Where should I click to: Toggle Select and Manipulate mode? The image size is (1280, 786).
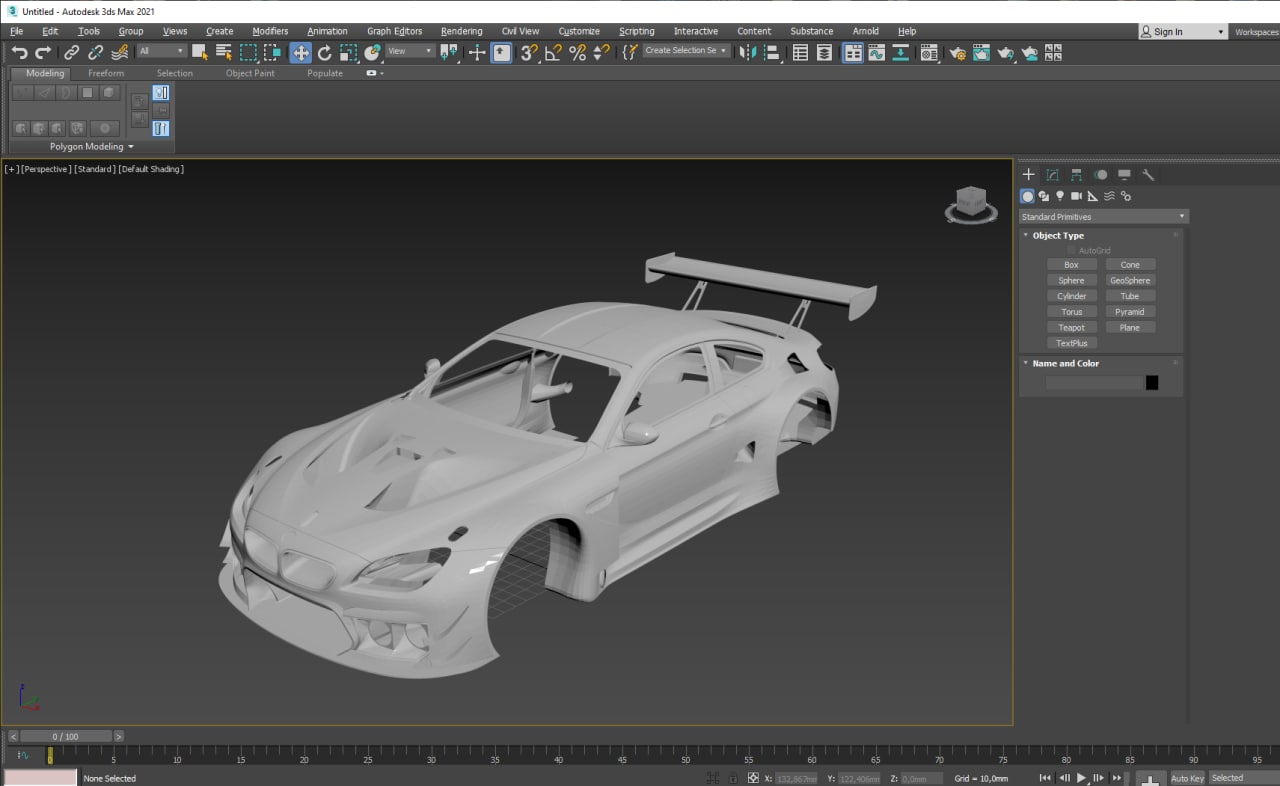pos(477,52)
